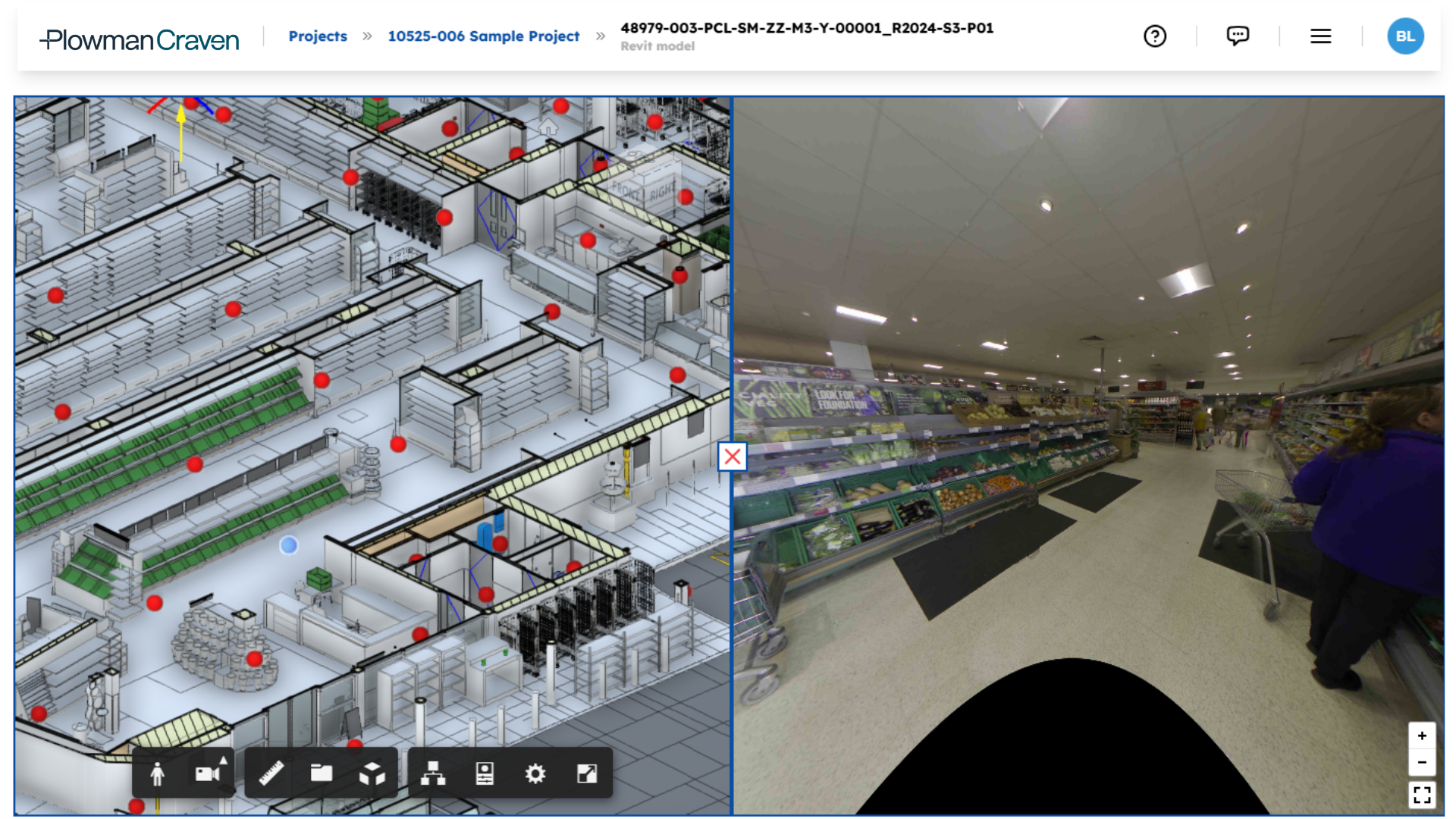Toggle panorama fullscreen view
The height and width of the screenshot is (819, 1456).
1422,794
